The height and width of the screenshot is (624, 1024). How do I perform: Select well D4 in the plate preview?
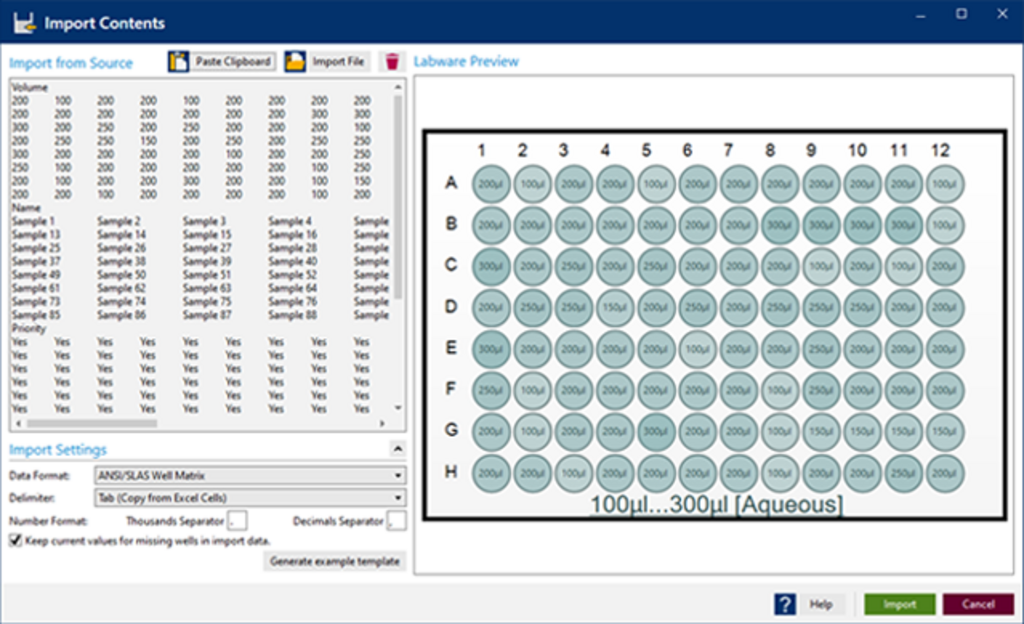tap(615, 307)
